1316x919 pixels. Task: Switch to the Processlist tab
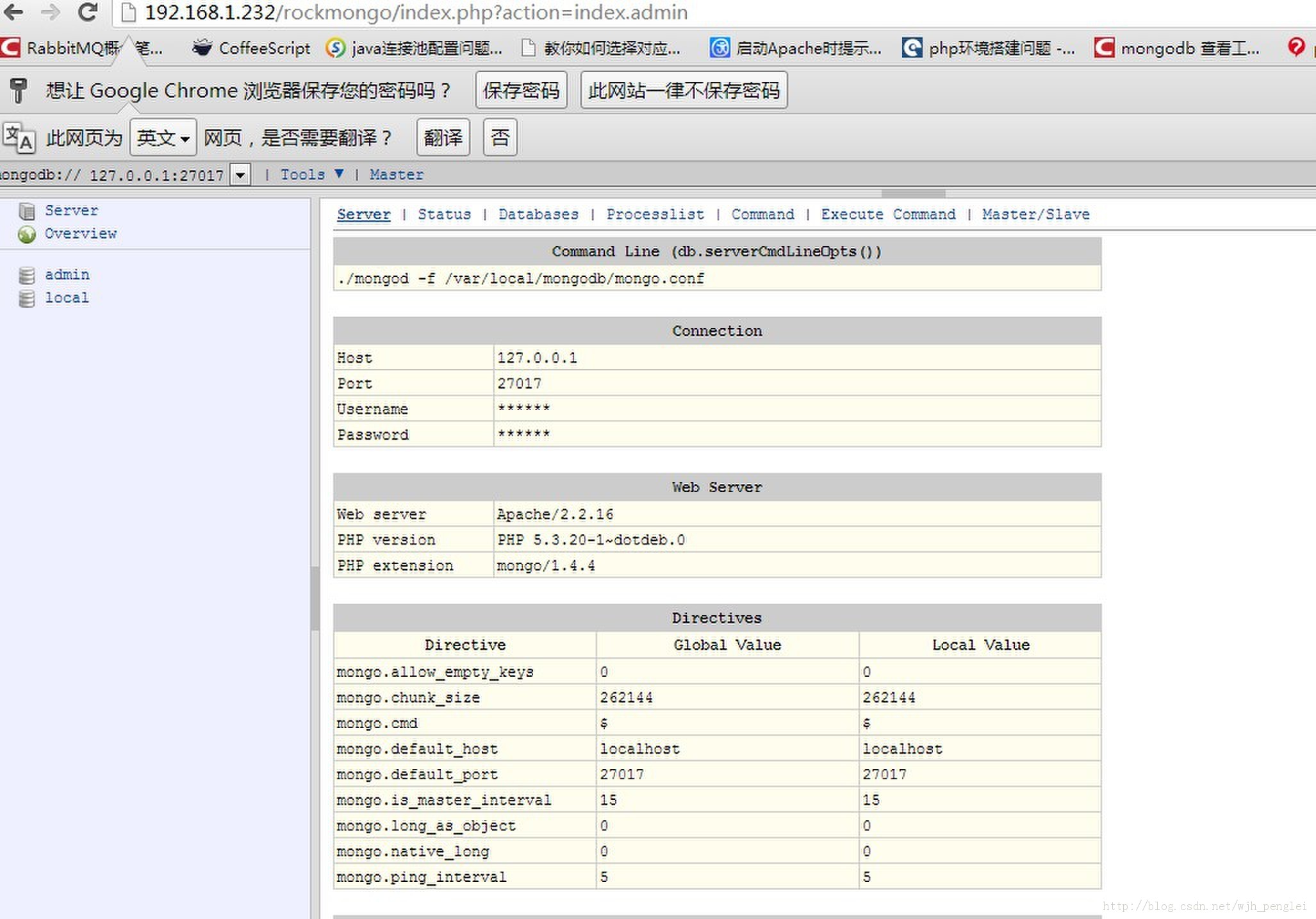[655, 214]
